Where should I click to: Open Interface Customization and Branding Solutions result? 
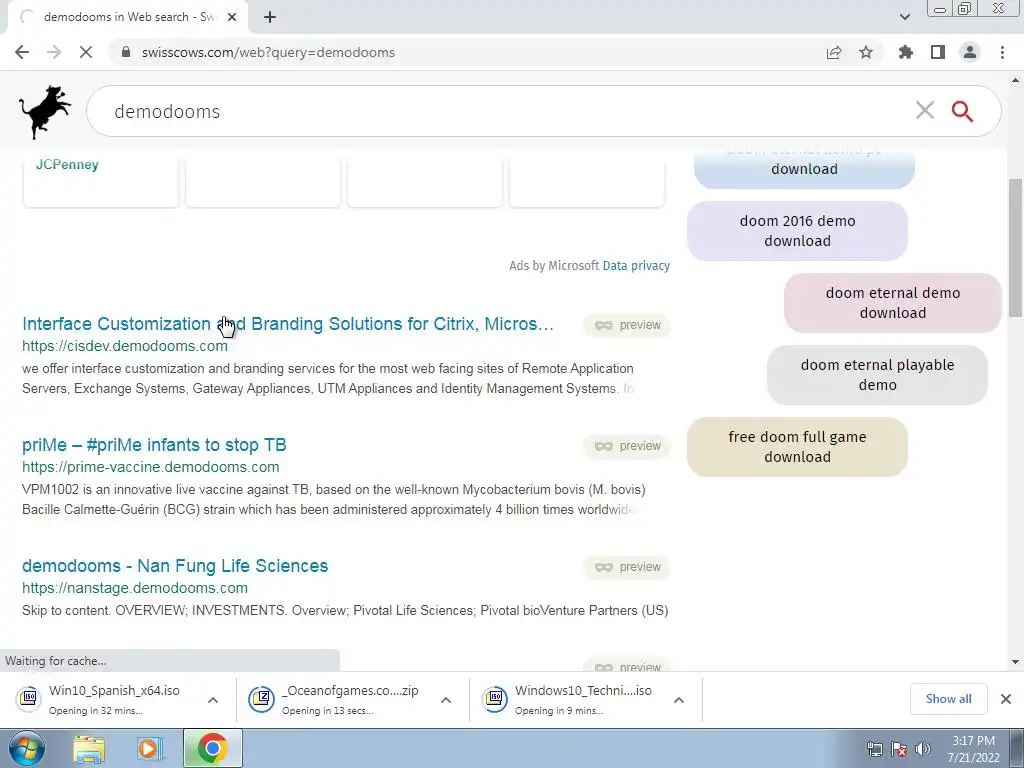click(288, 324)
